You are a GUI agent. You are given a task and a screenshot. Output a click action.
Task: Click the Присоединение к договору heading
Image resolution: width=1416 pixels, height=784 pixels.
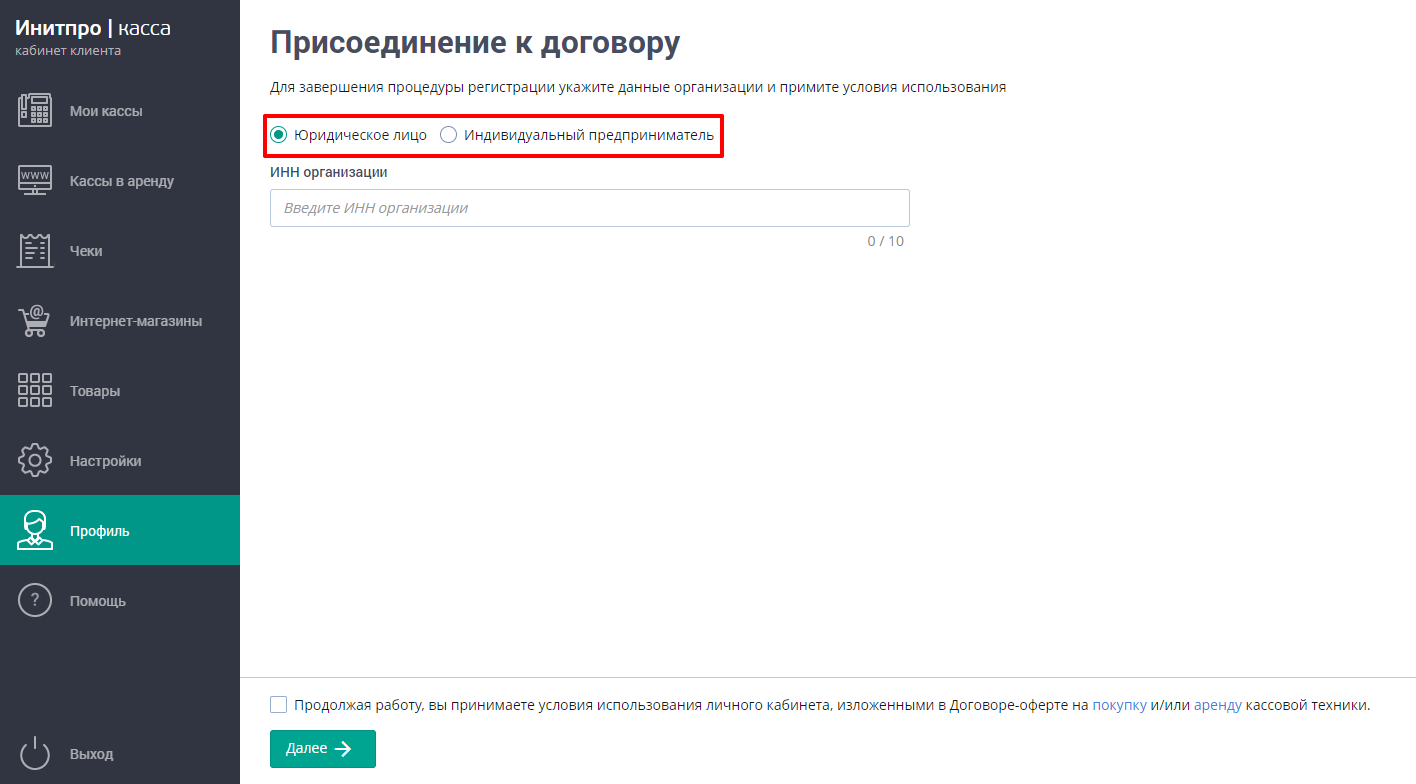point(475,43)
